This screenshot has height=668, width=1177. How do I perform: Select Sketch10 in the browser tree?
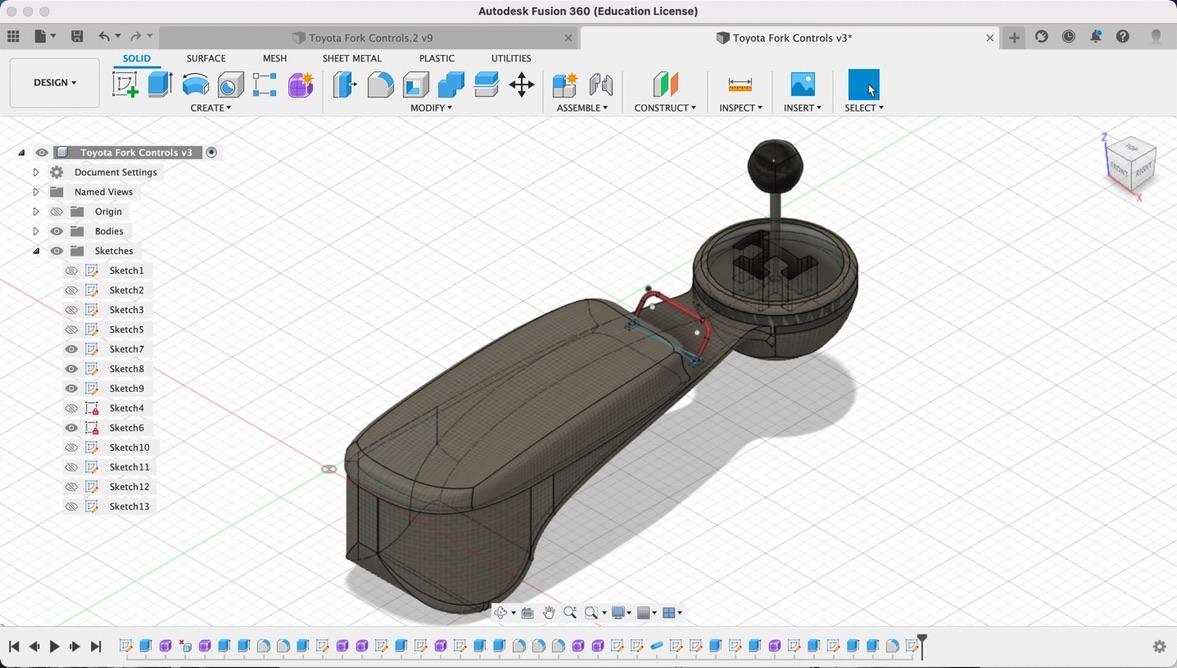point(129,447)
